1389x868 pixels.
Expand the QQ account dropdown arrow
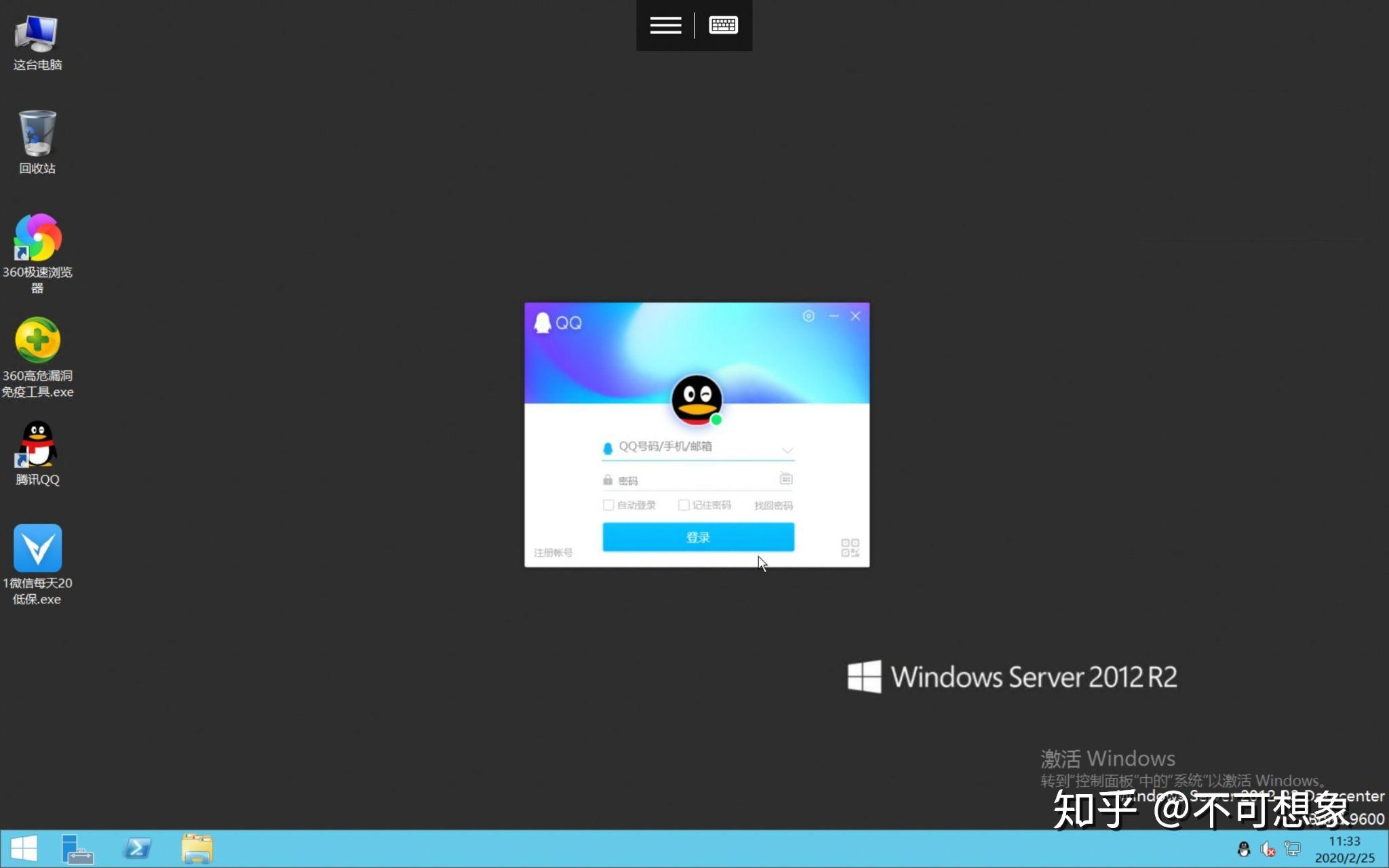tap(787, 450)
